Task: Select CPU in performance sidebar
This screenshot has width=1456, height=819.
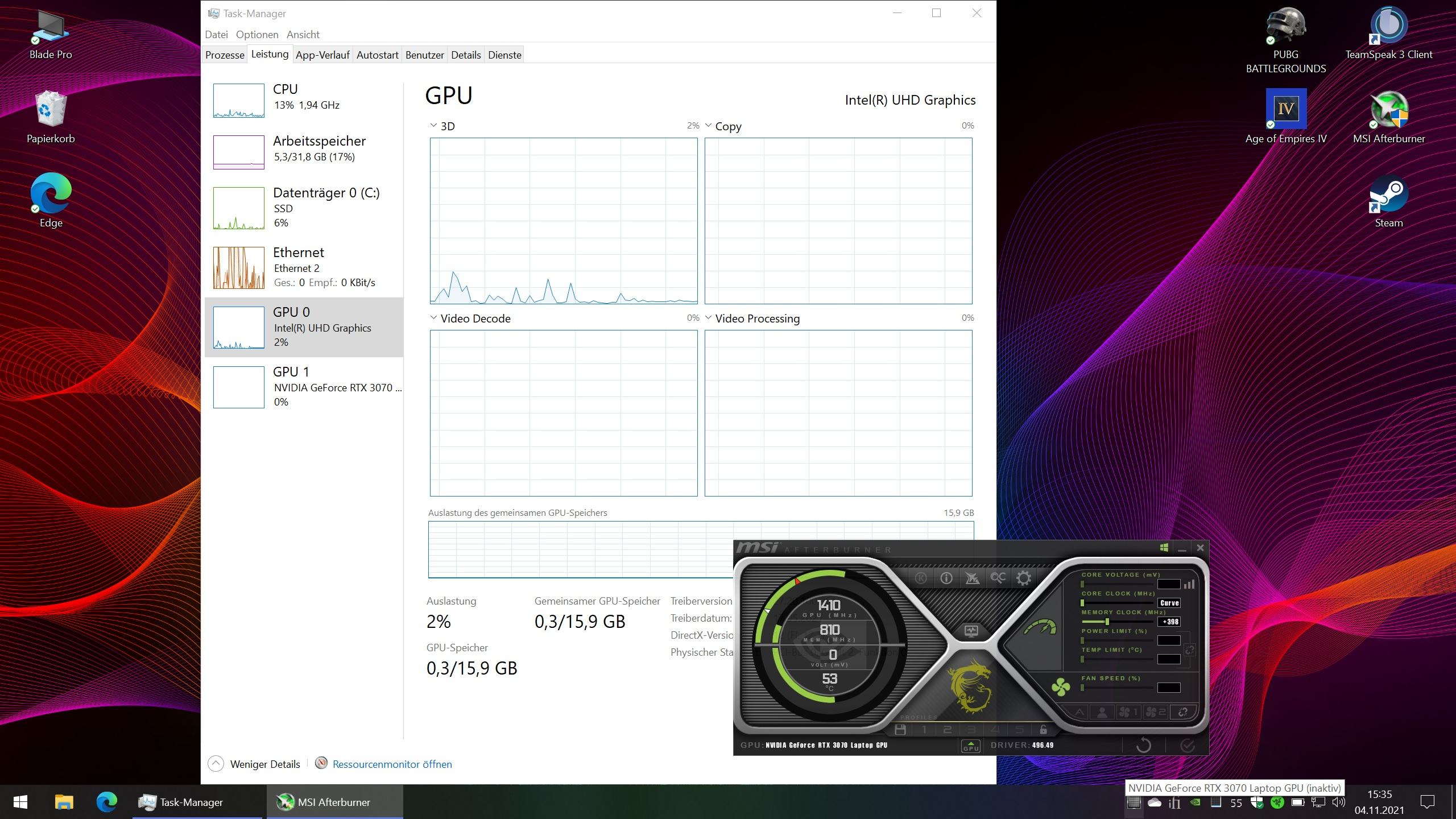Action: pos(304,100)
